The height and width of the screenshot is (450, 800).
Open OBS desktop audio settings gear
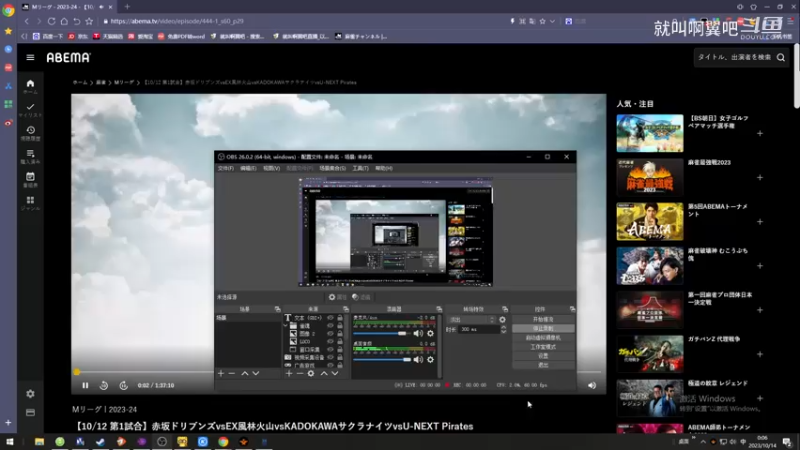(431, 359)
